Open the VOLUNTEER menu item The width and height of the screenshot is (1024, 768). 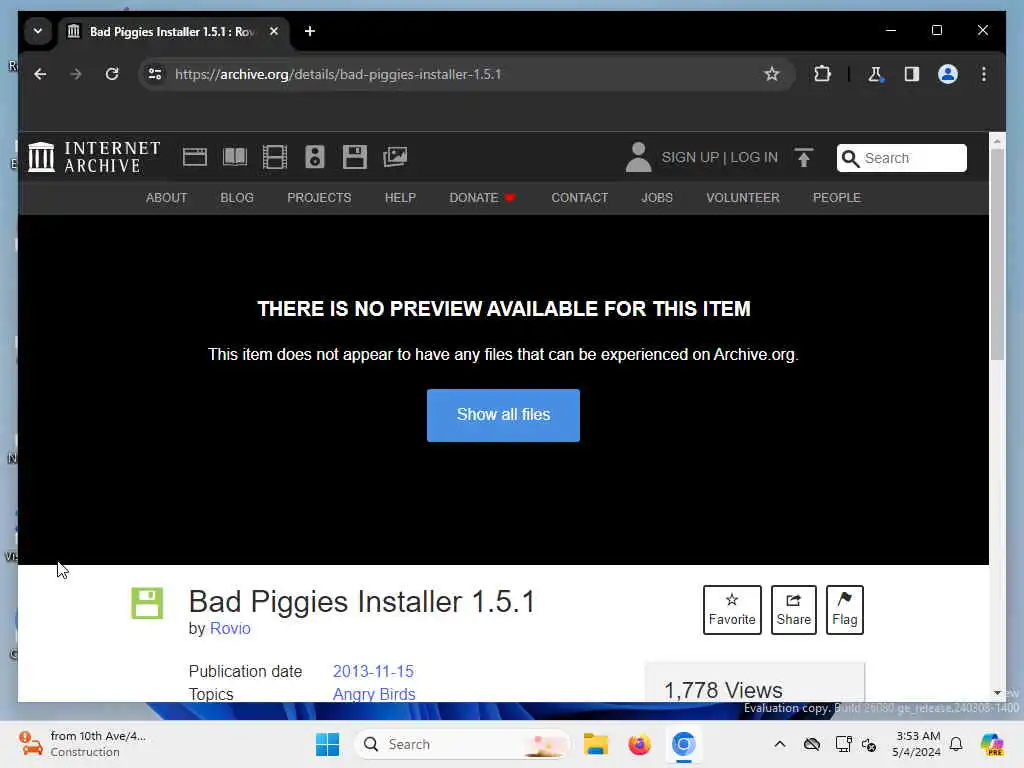(x=743, y=198)
